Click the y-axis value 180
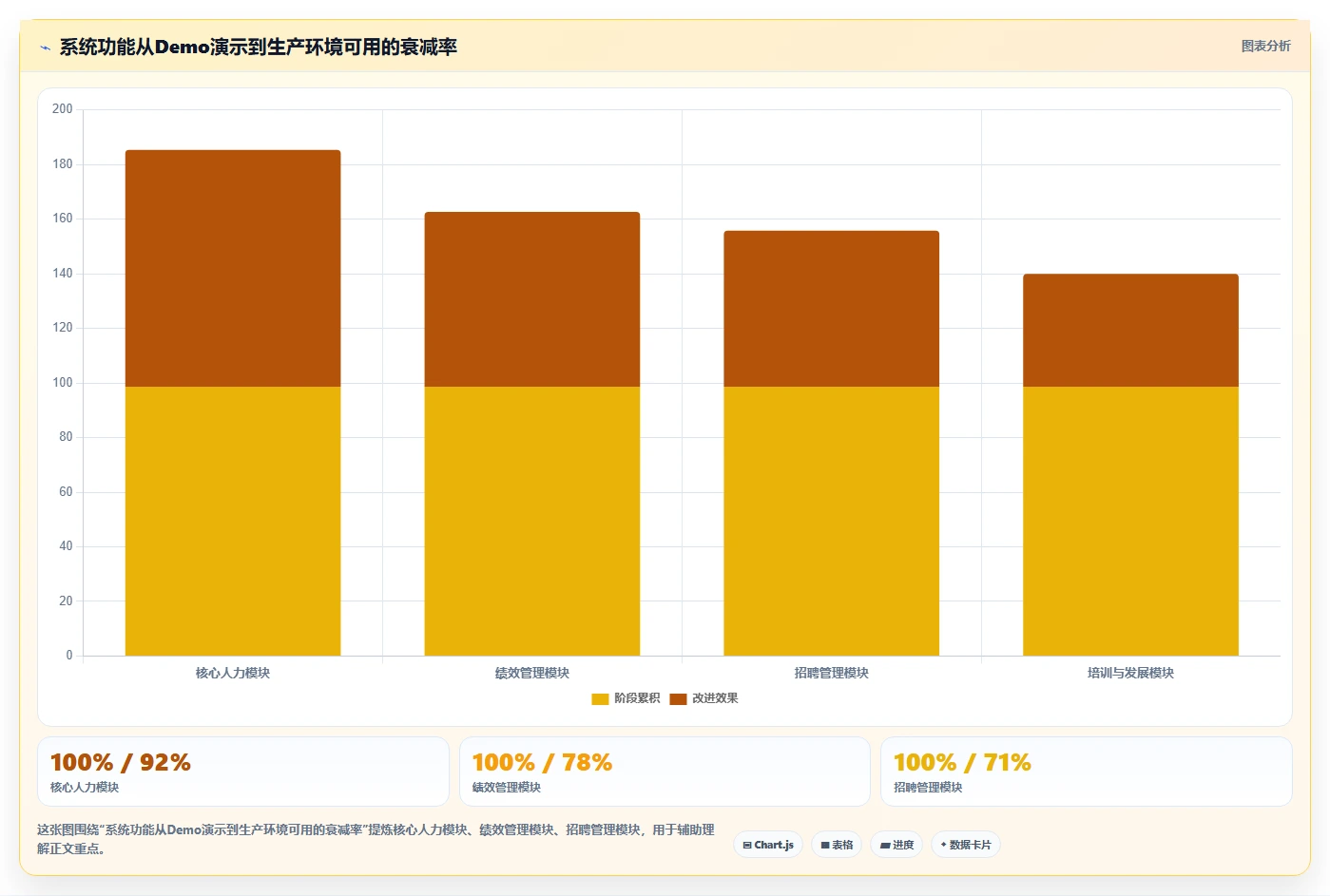 63,164
